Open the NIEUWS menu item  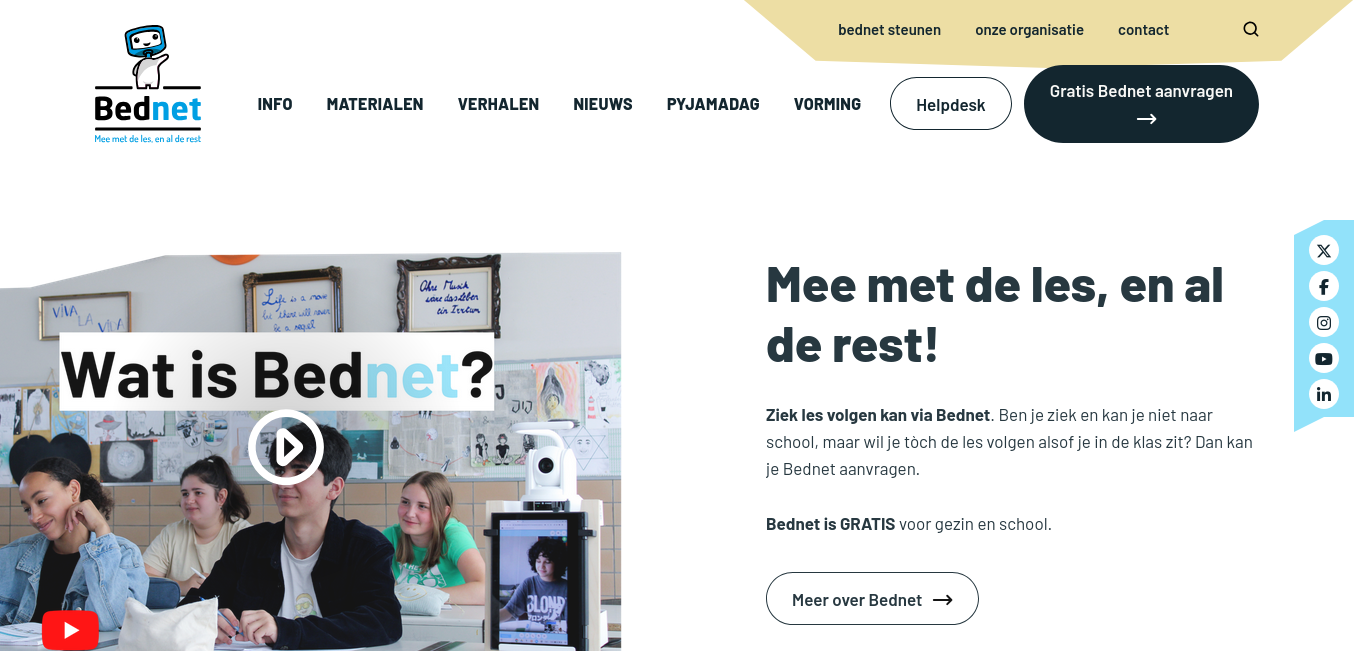click(x=603, y=104)
